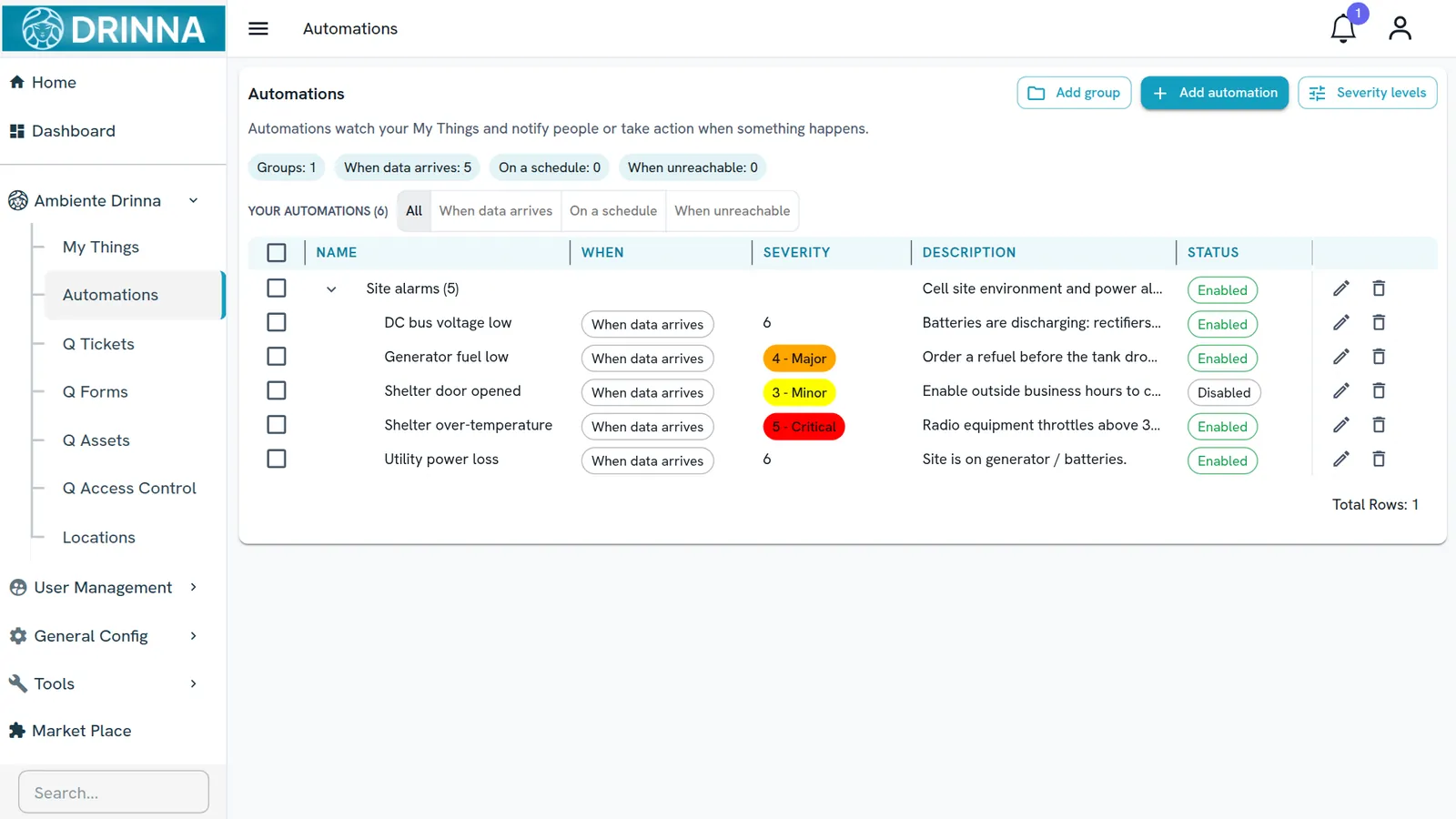The image size is (1456, 819).
Task: Open Severity levels settings
Action: point(1367,93)
